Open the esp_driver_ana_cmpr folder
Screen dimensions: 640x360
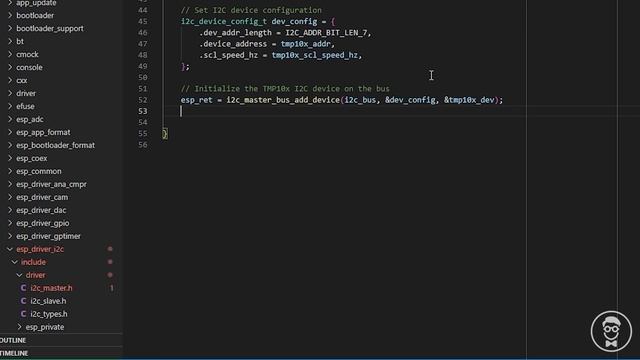[x=51, y=184]
